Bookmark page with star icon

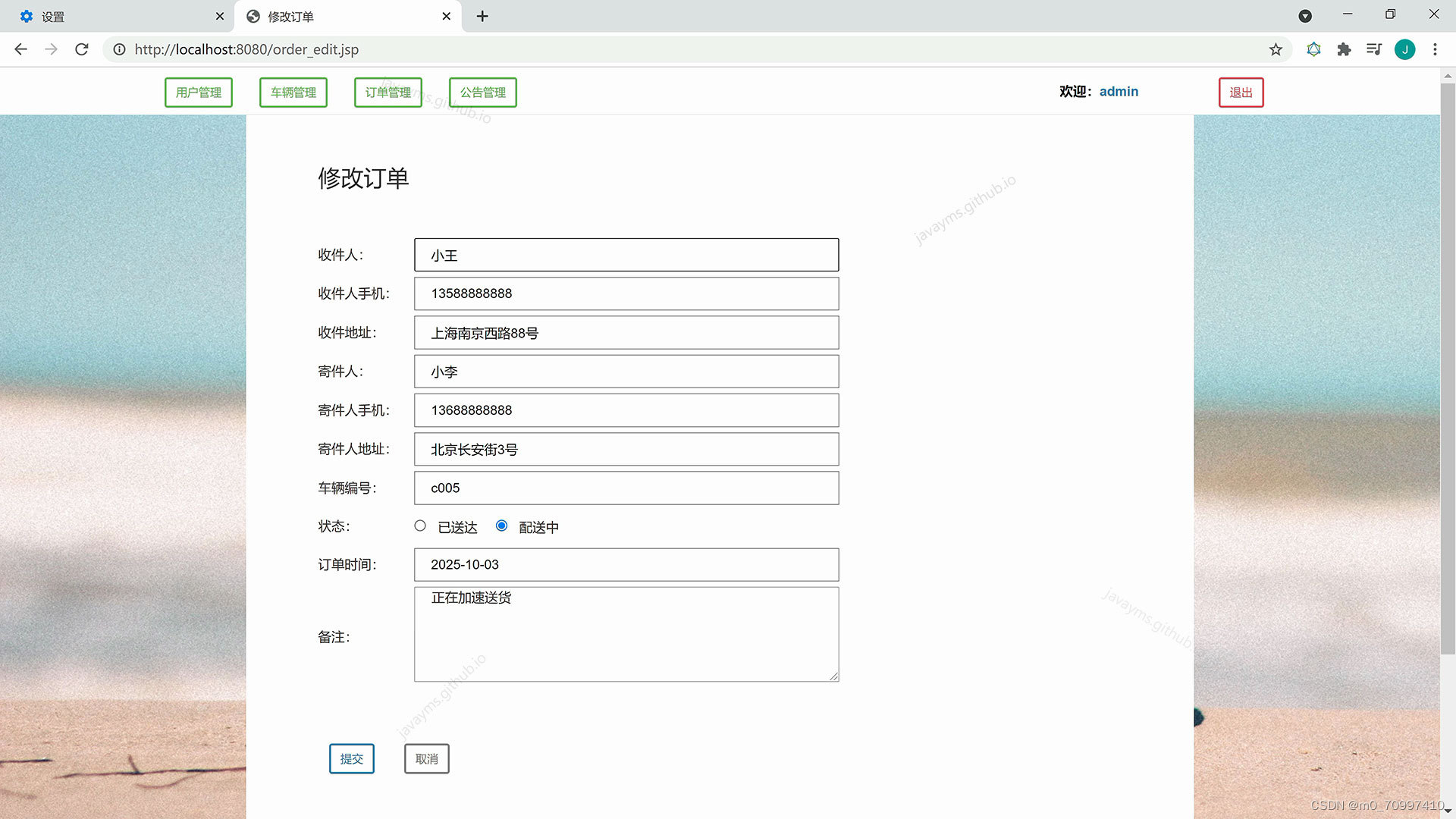point(1276,49)
